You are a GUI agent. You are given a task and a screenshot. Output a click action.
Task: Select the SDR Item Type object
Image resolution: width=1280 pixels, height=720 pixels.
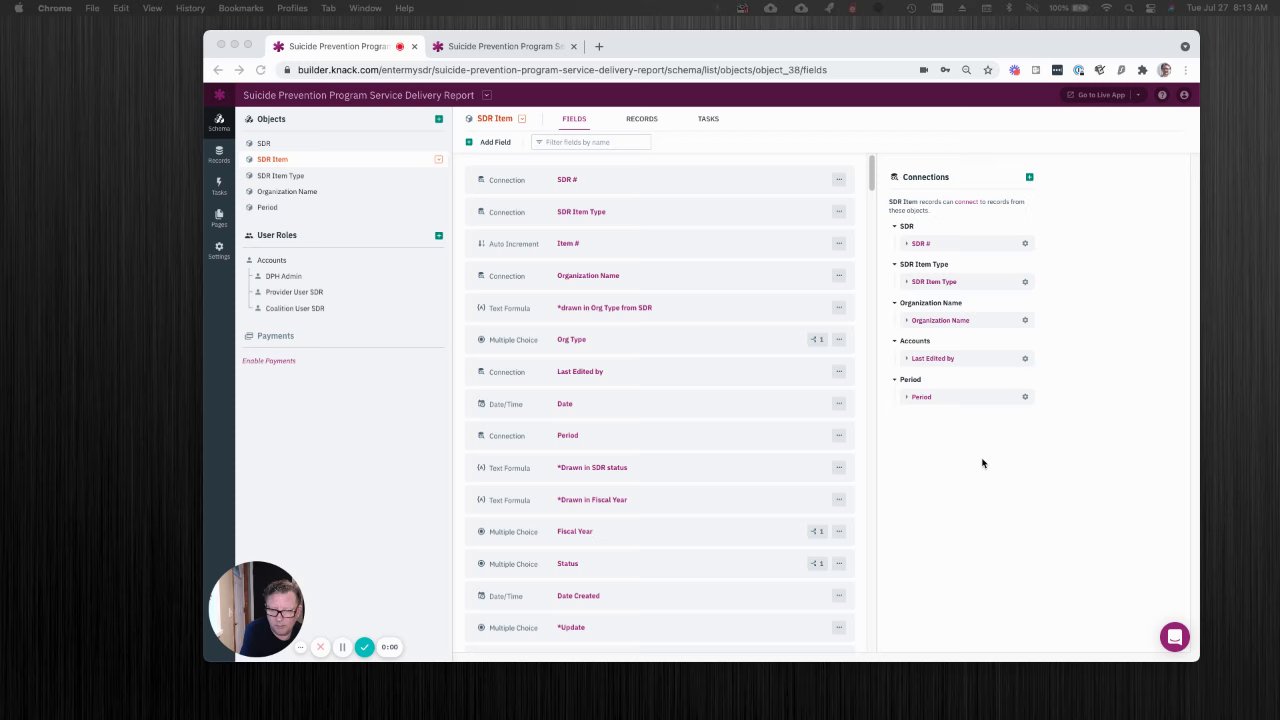pyautogui.click(x=280, y=176)
